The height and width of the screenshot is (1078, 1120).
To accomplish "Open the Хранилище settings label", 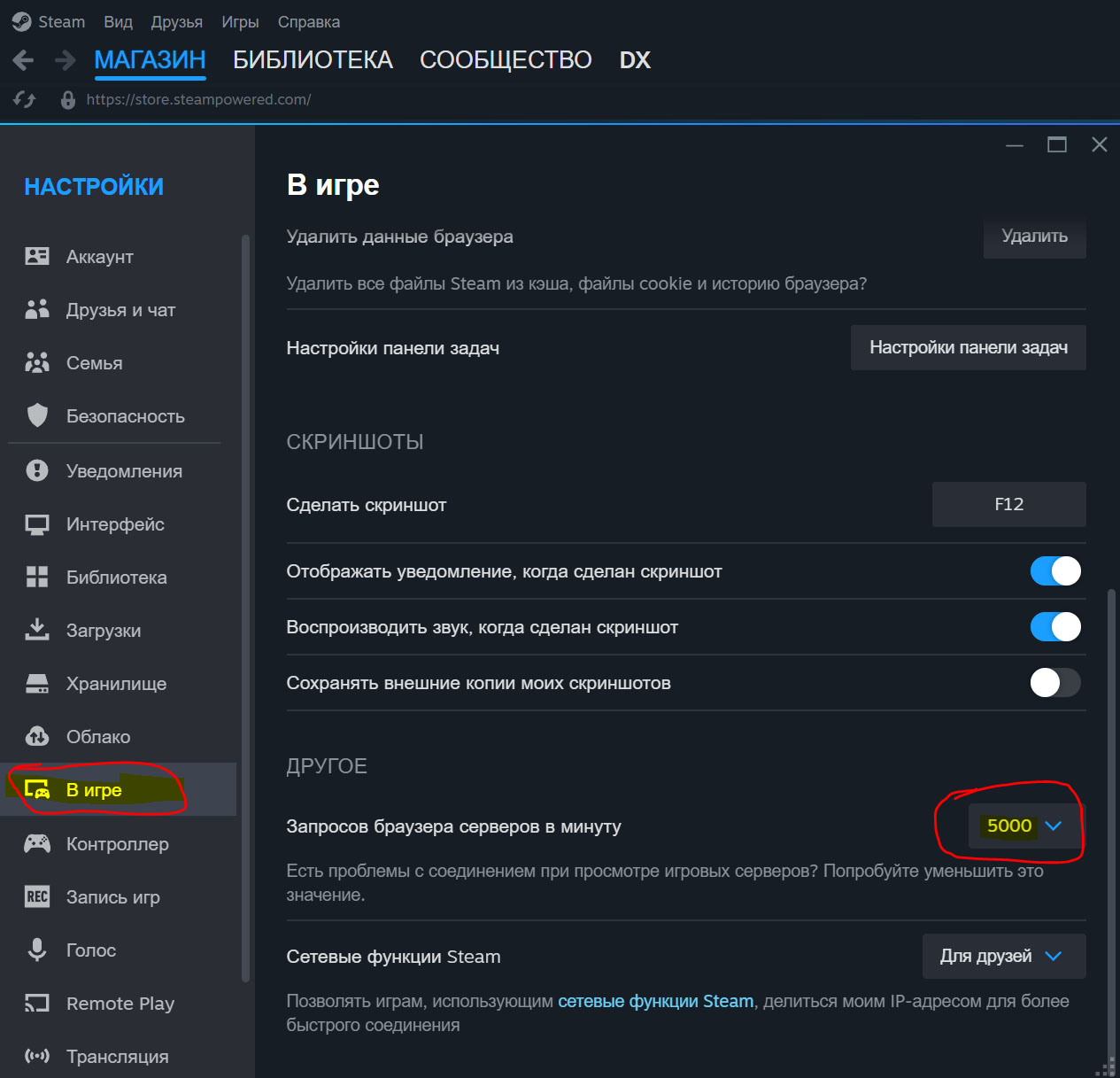I will (x=116, y=684).
